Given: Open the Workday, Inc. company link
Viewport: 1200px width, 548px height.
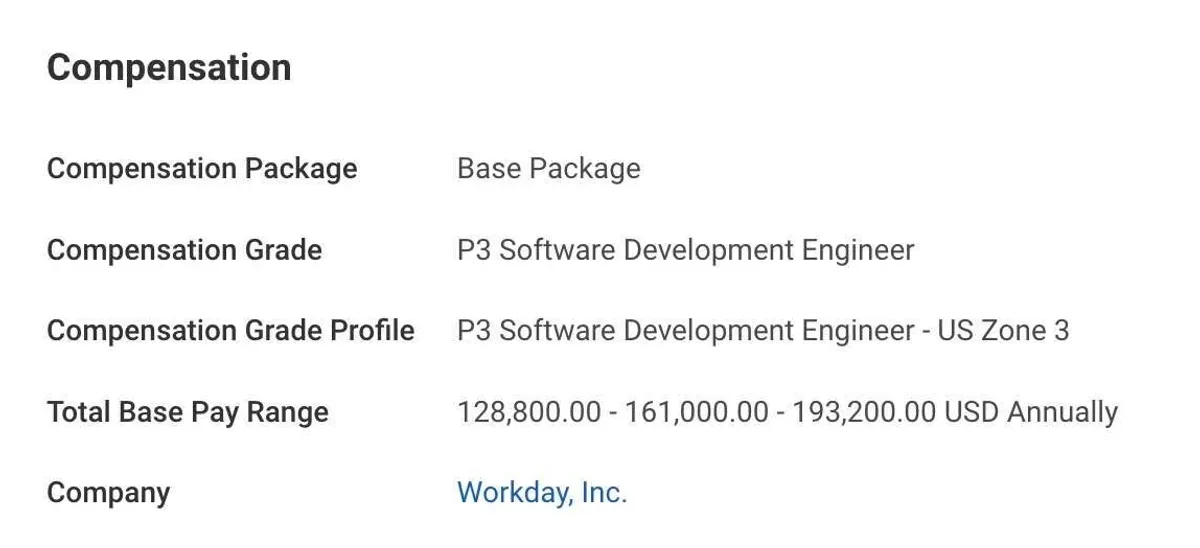Looking at the screenshot, I should click(541, 493).
